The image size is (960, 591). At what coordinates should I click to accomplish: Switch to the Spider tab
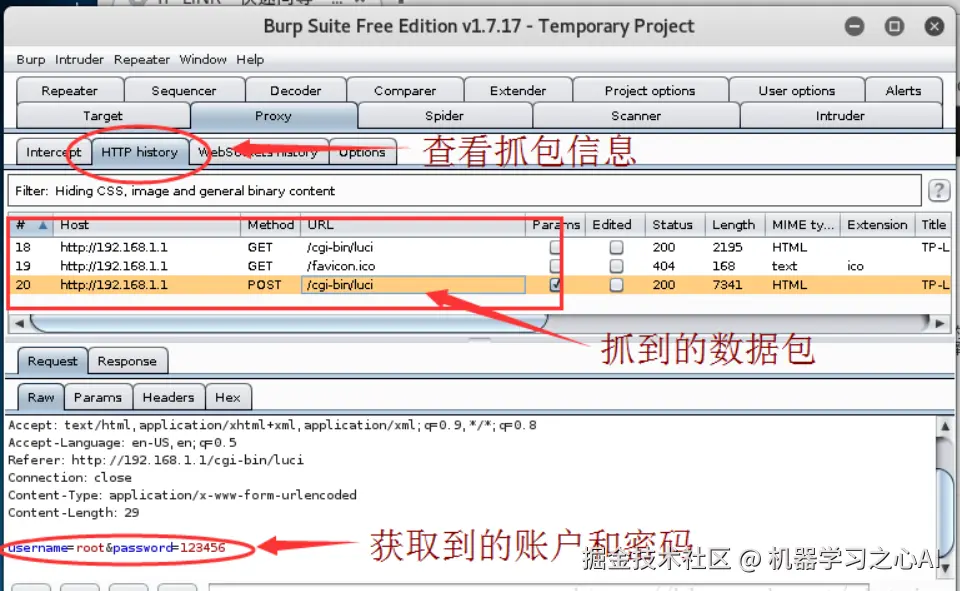(444, 116)
